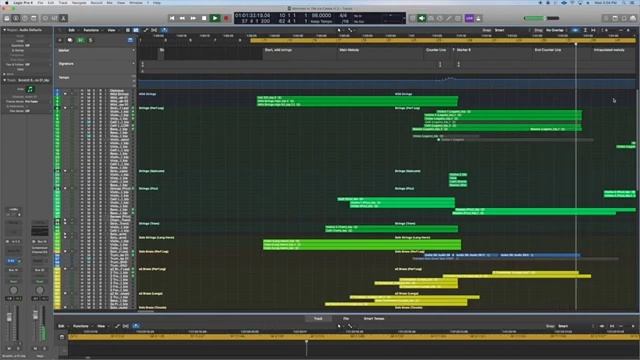640x360 pixels.
Task: Toggle the Metronome click button
Action: (x=478, y=18)
